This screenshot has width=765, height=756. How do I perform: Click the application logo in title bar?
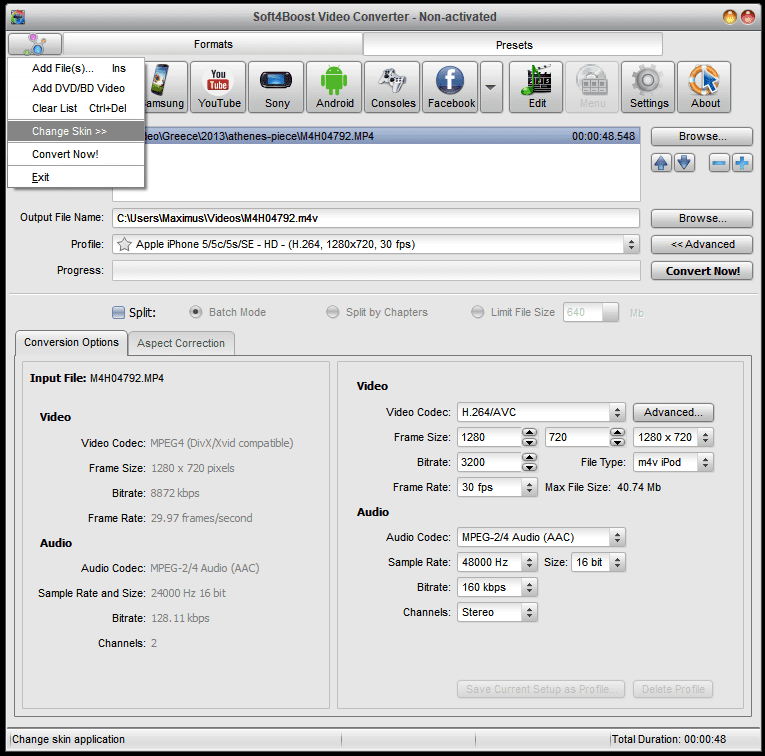[x=18, y=17]
